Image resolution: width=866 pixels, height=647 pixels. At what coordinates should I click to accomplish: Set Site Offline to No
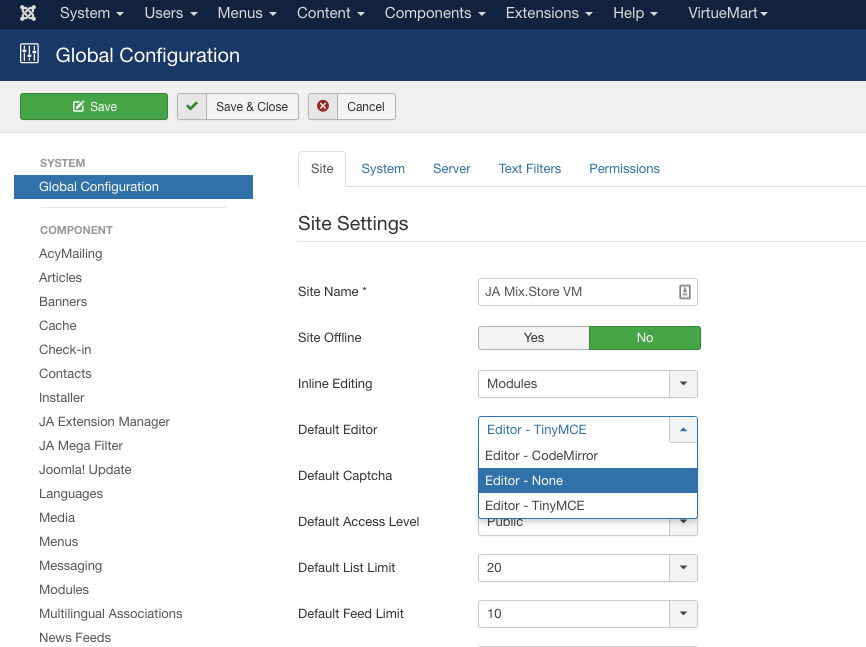645,338
